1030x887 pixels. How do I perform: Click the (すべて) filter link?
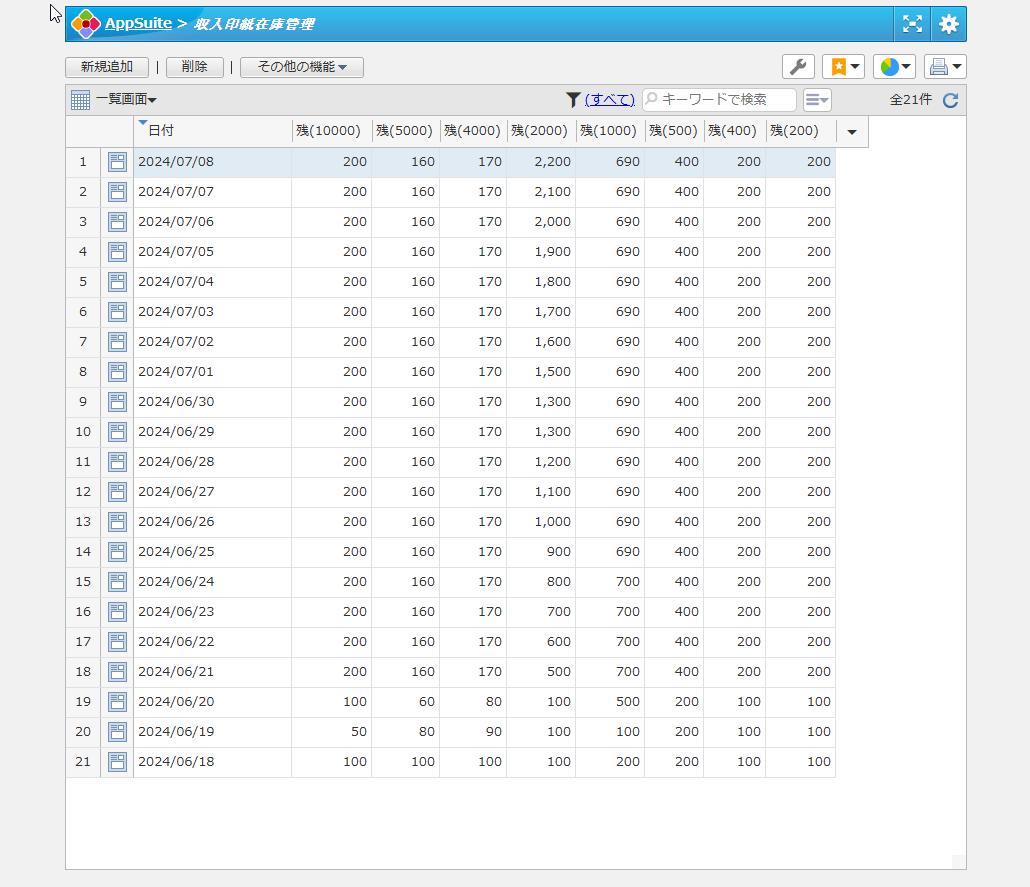coord(609,100)
